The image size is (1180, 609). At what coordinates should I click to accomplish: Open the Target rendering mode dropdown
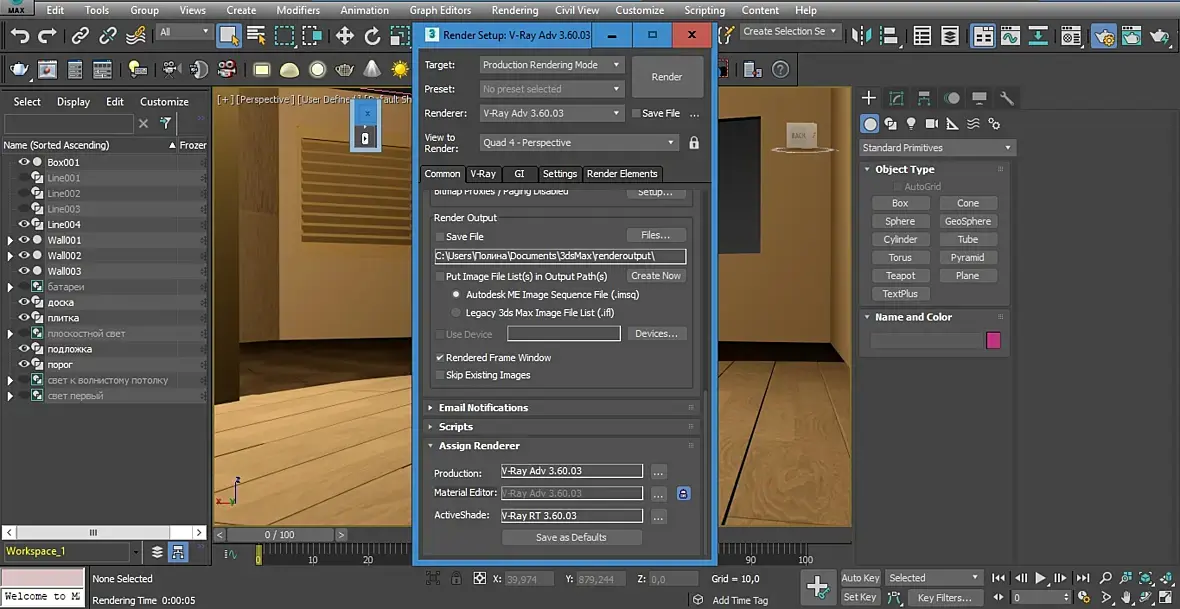[x=551, y=65]
